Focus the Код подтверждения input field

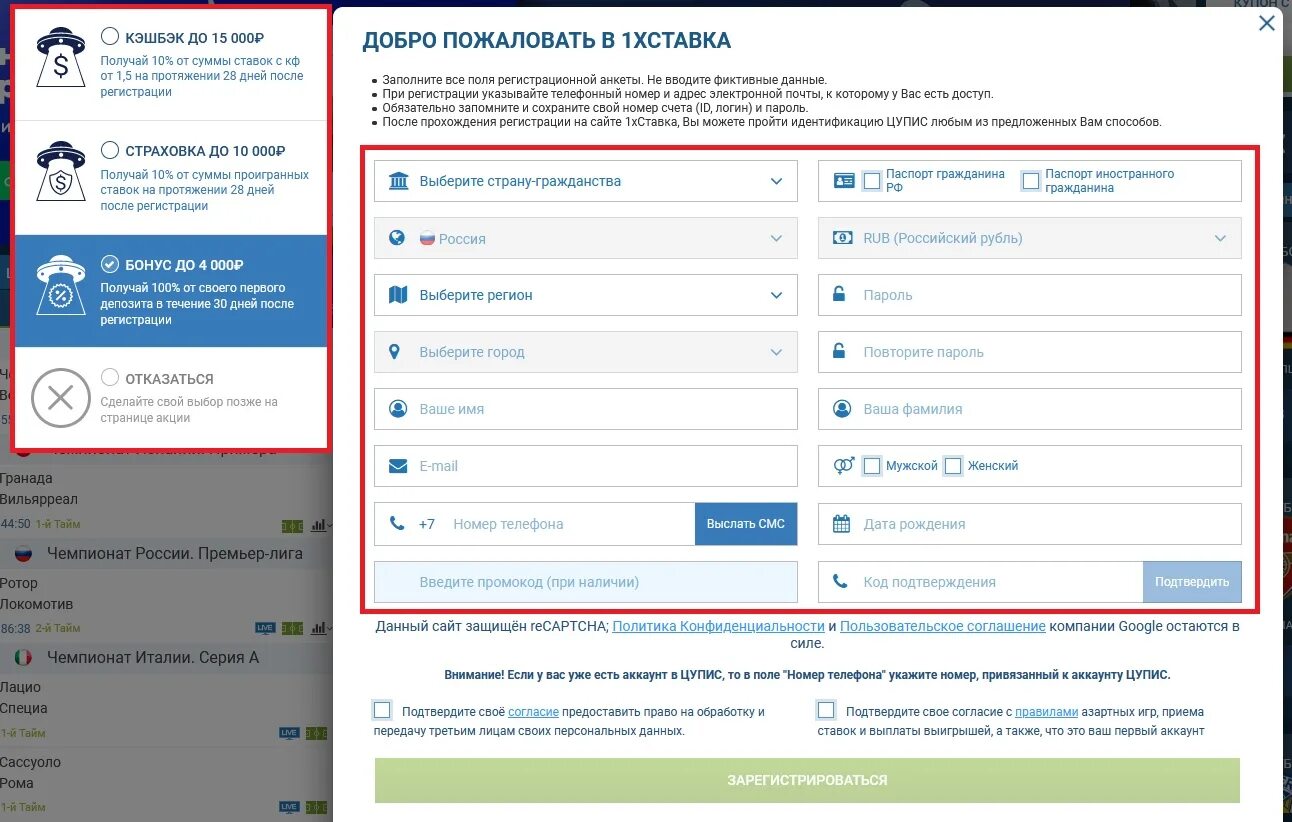(981, 582)
